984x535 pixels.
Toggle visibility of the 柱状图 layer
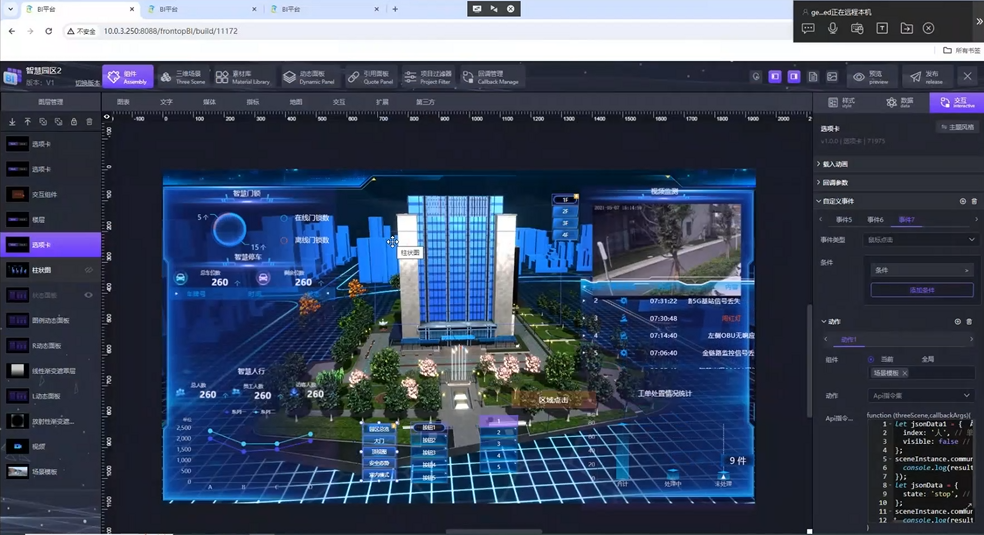[x=88, y=270]
